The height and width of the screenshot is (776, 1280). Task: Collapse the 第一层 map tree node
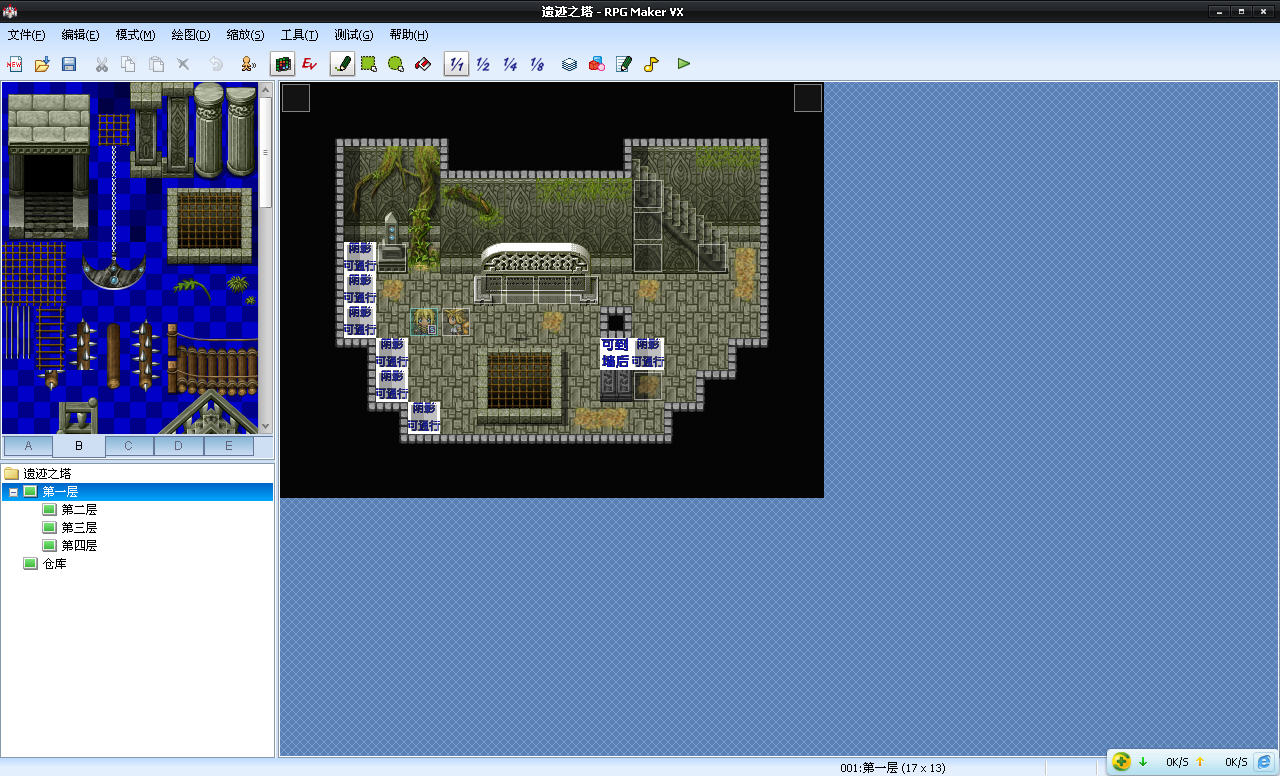coord(13,492)
